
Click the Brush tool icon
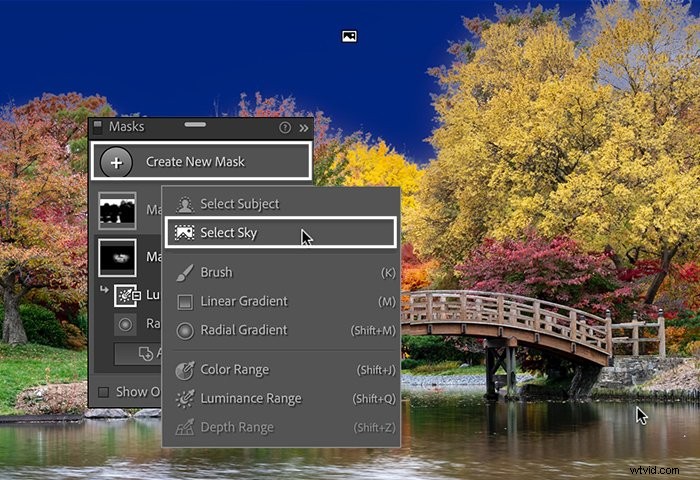[x=185, y=273]
